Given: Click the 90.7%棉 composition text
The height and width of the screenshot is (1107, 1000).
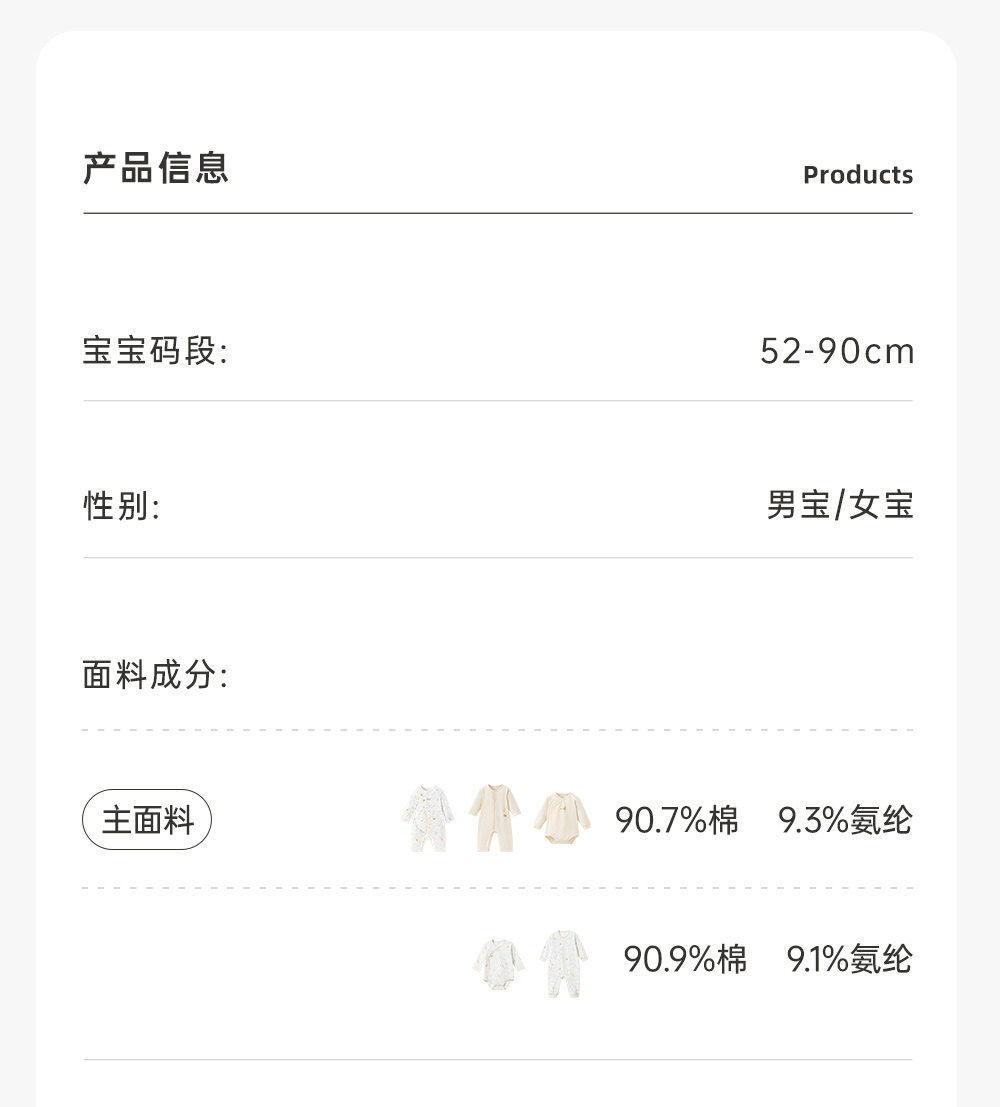Looking at the screenshot, I should tap(677, 821).
